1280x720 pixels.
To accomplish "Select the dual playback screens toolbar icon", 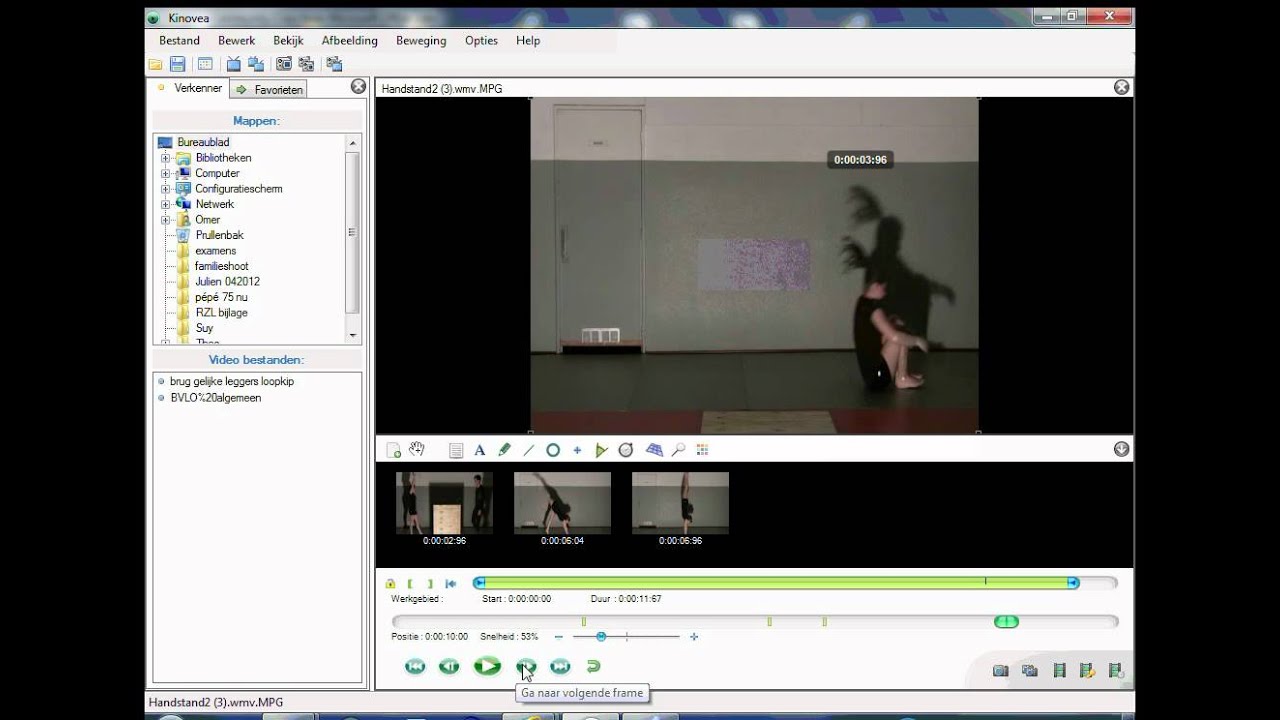I will point(256,64).
